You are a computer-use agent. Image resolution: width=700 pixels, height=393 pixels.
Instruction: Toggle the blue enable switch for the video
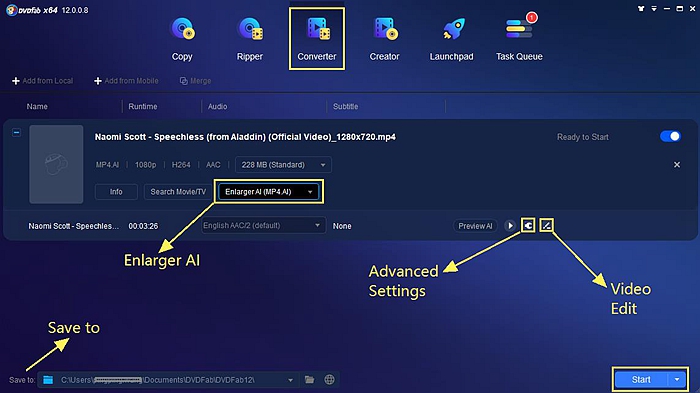click(670, 136)
